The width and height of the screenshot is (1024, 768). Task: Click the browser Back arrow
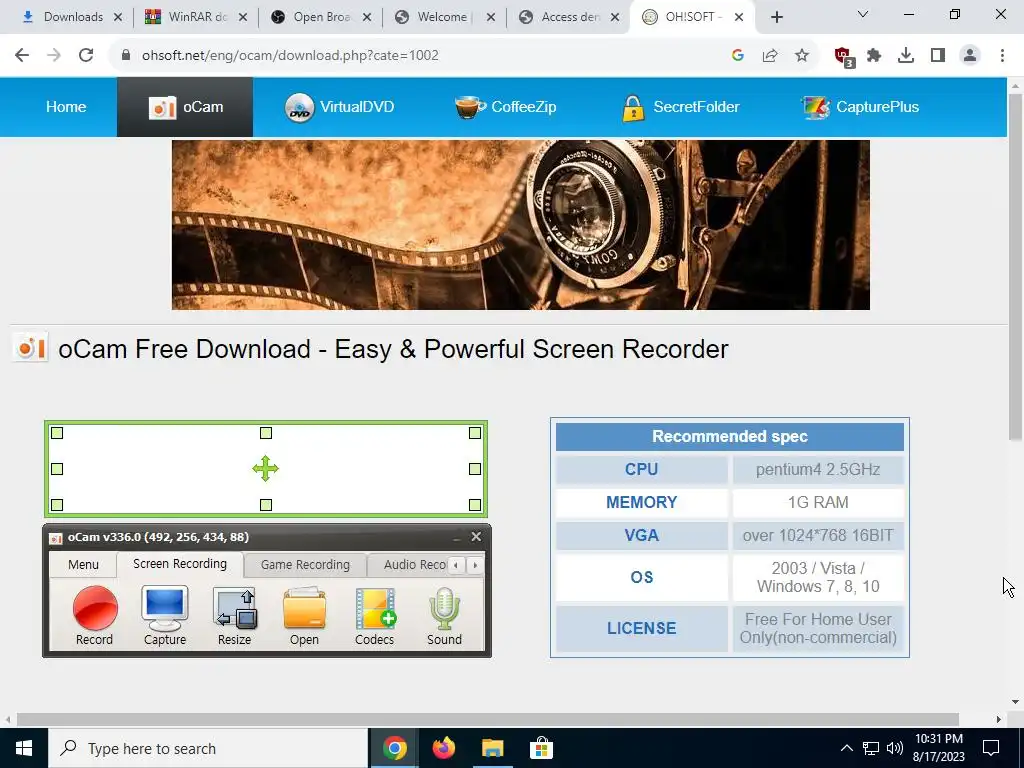[22, 55]
